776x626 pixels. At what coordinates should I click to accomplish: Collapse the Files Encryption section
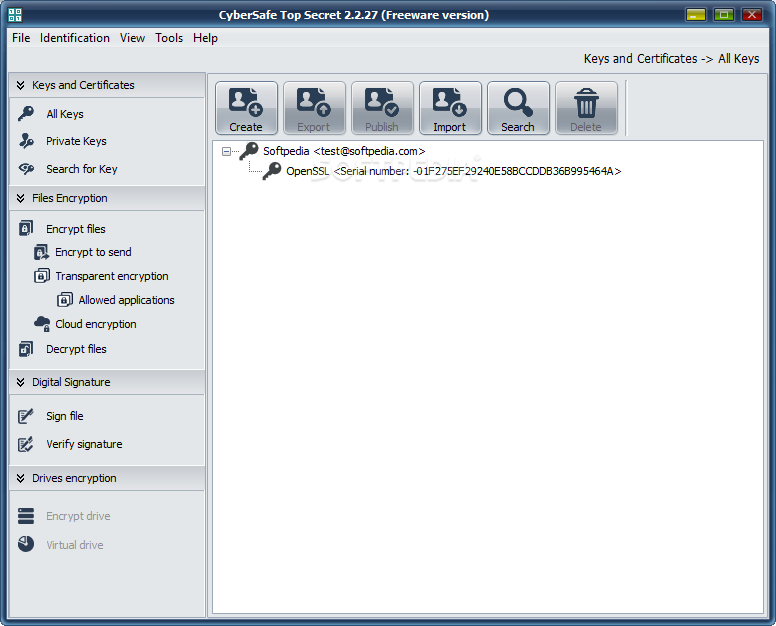click(20, 198)
